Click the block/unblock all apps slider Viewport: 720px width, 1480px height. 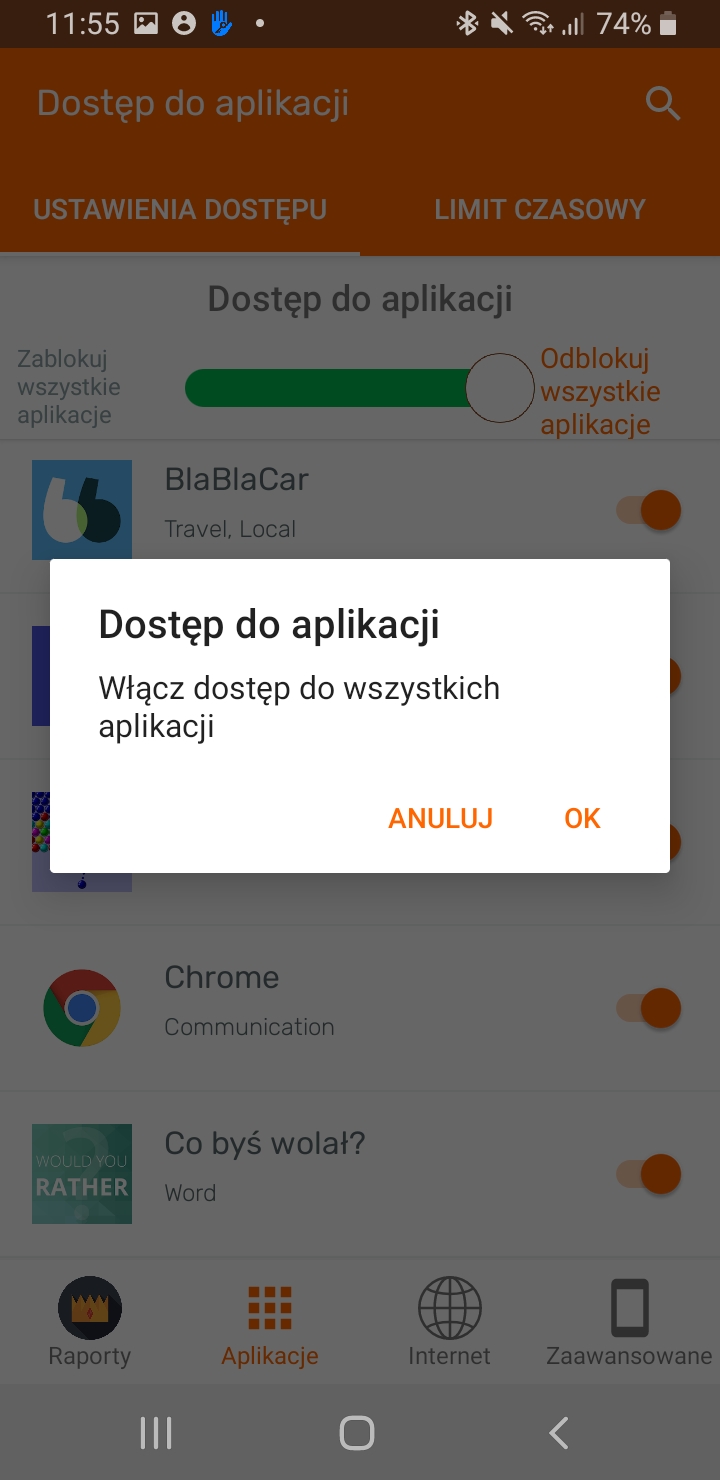(360, 388)
